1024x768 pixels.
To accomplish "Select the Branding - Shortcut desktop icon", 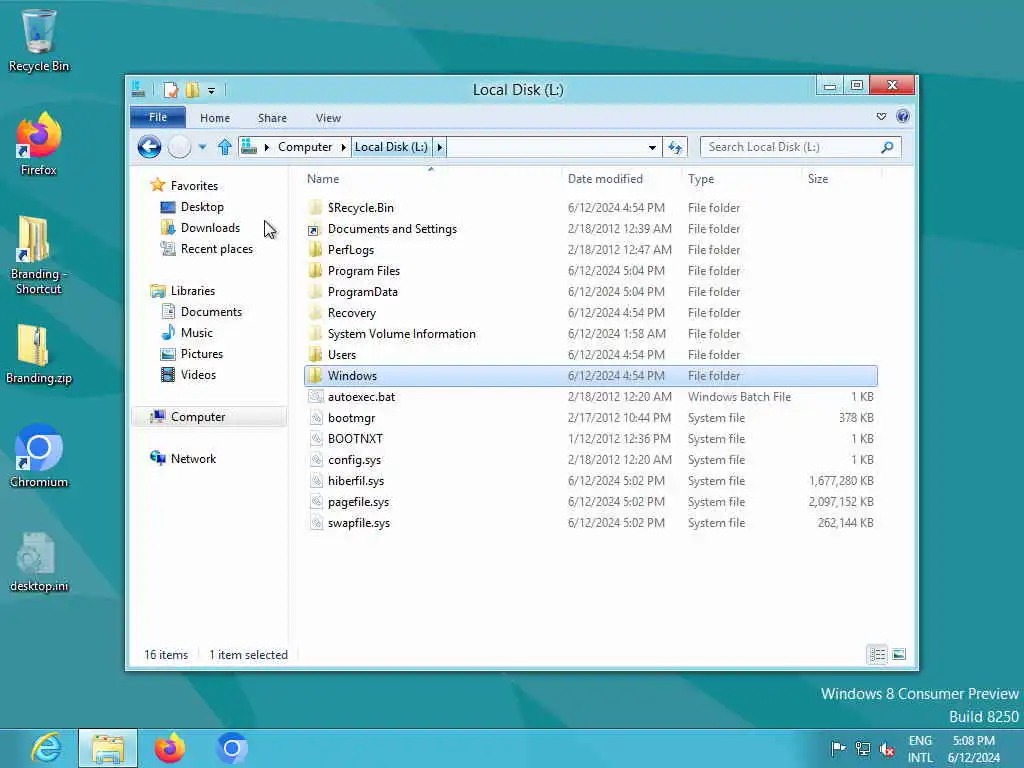I will pyautogui.click(x=39, y=255).
